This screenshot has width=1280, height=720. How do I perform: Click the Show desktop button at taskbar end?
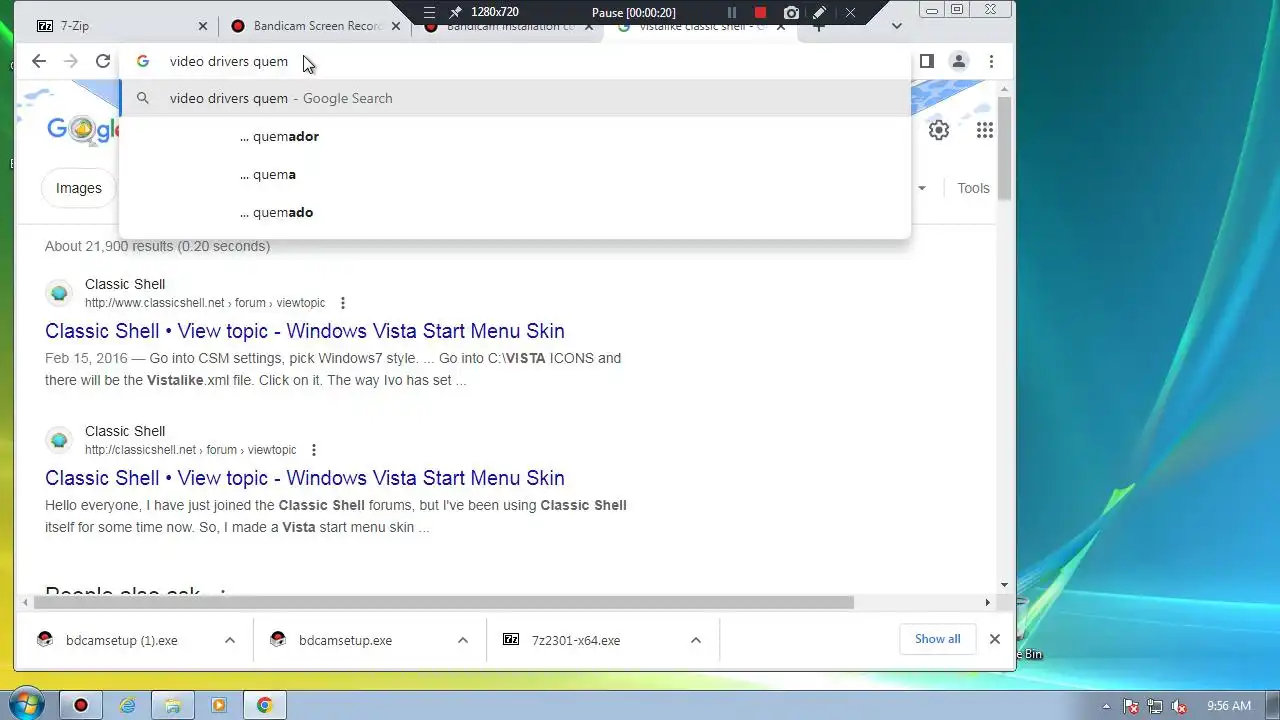1272,705
